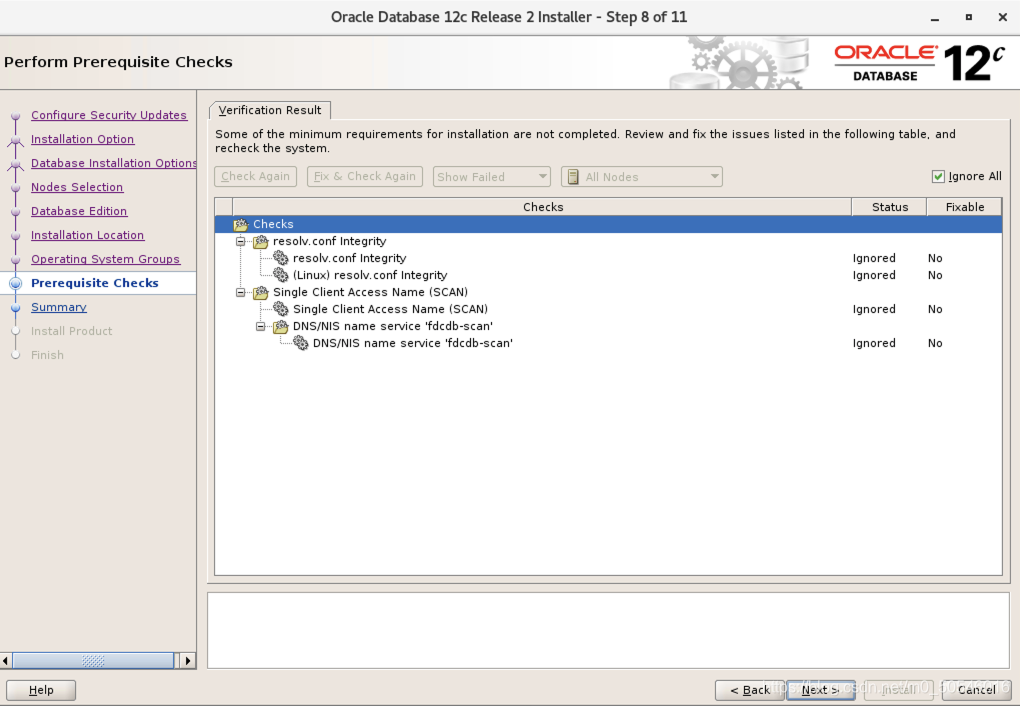Click the Checks column header
1020x706 pixels.
pyautogui.click(x=543, y=207)
